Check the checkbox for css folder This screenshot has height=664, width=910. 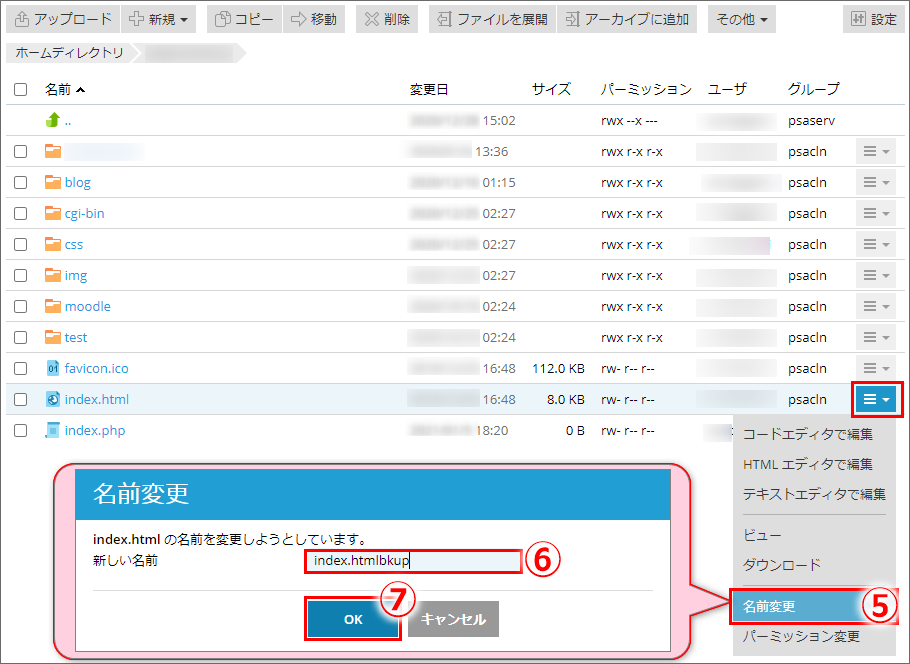pos(20,244)
